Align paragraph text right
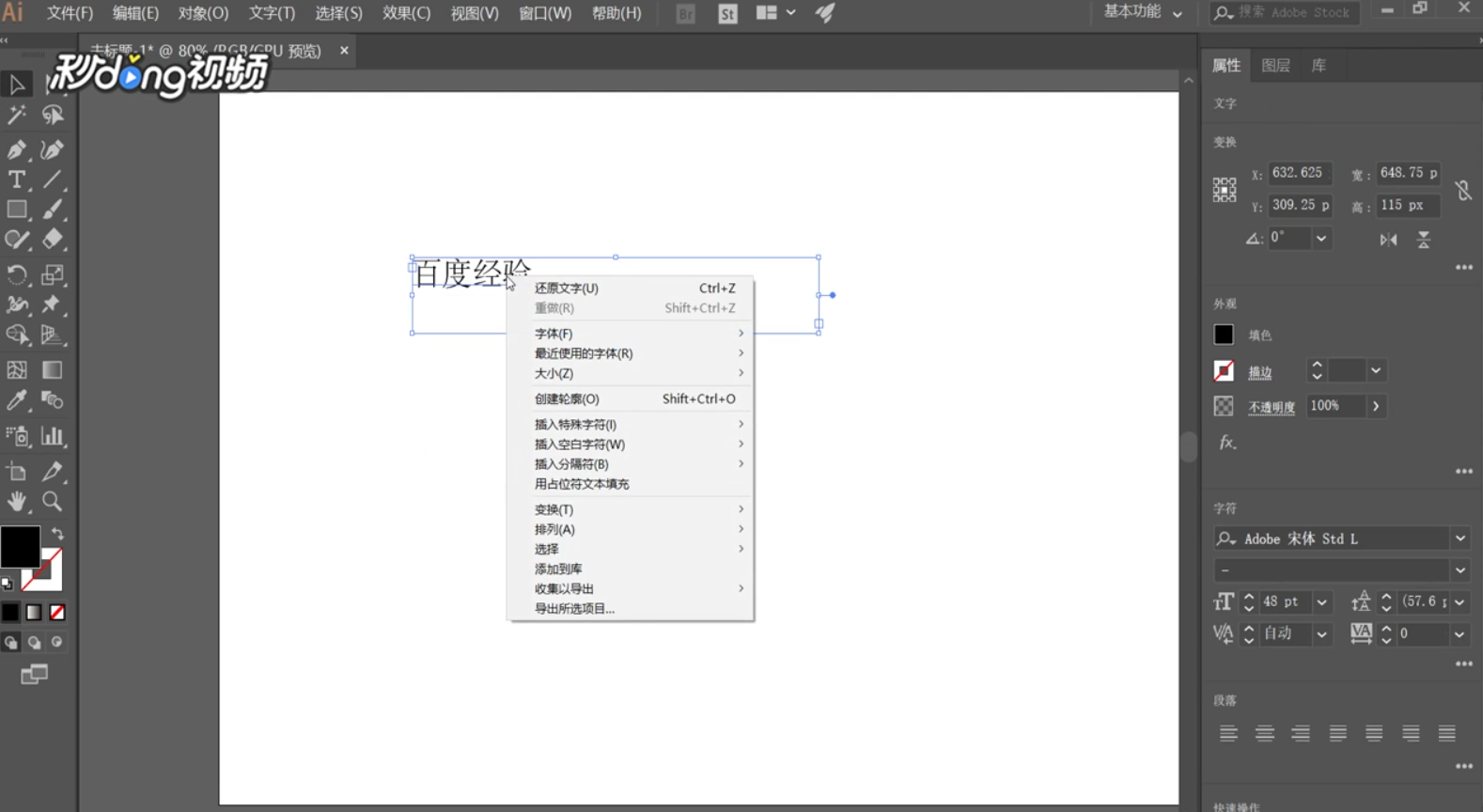Viewport: 1483px width, 812px height. (1301, 733)
